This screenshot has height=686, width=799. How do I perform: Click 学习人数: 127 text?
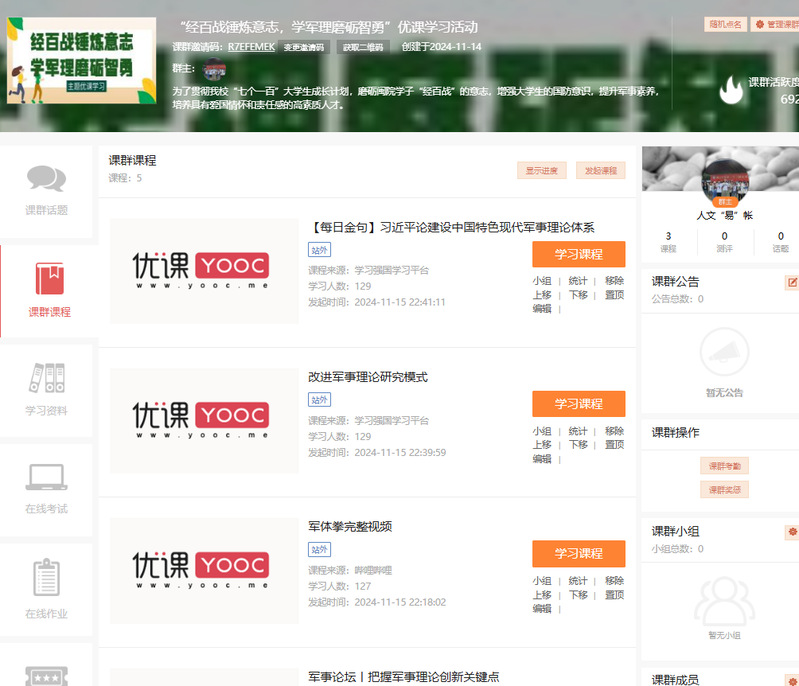(x=339, y=586)
